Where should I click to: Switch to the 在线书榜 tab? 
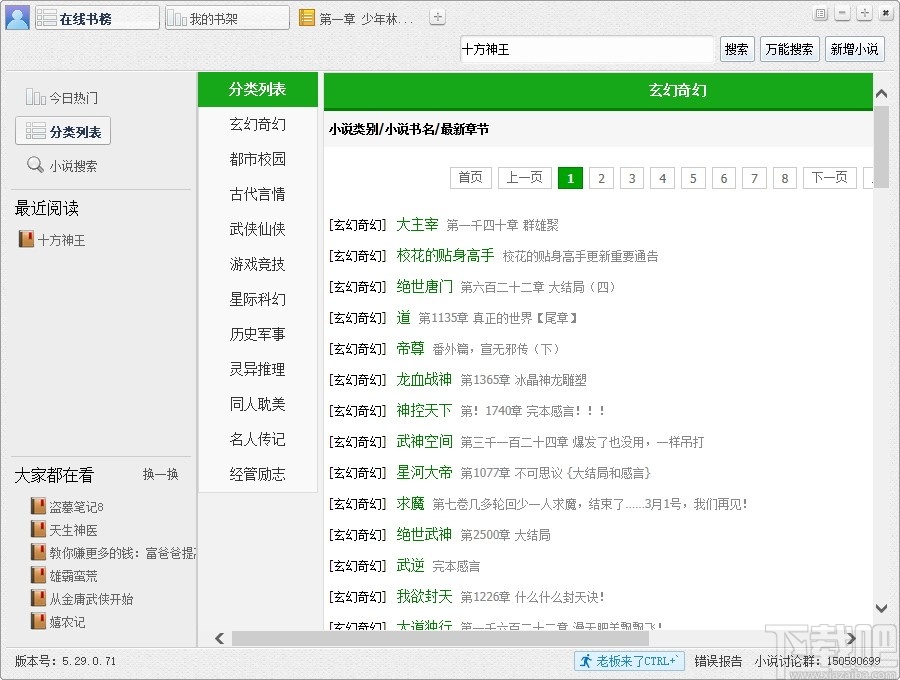(x=95, y=17)
